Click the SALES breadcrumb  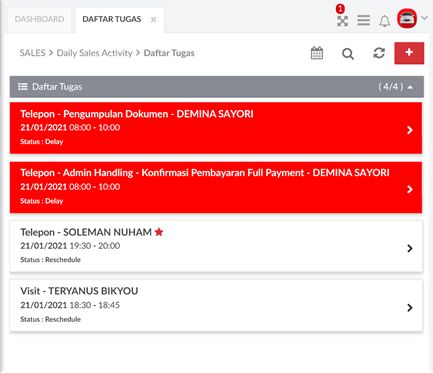tap(32, 53)
